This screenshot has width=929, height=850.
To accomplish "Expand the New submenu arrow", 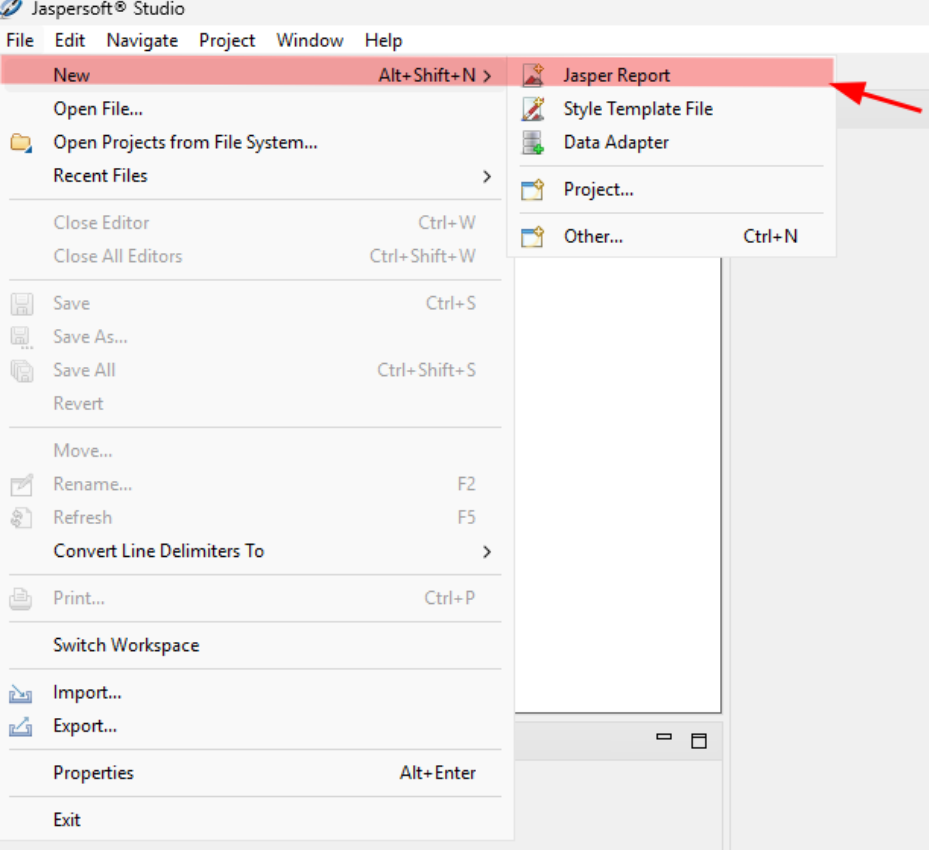I will pos(487,75).
